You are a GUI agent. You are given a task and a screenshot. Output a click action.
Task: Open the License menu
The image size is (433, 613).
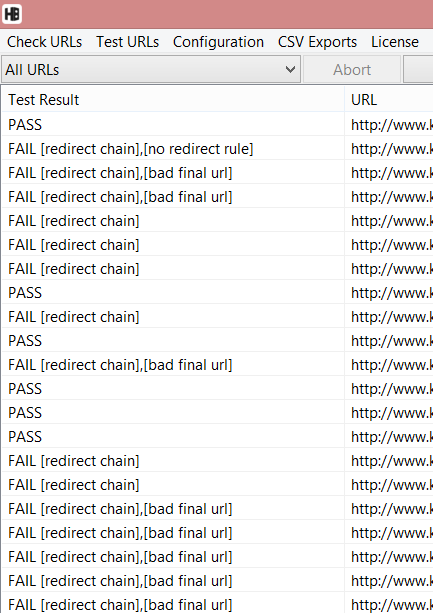395,42
